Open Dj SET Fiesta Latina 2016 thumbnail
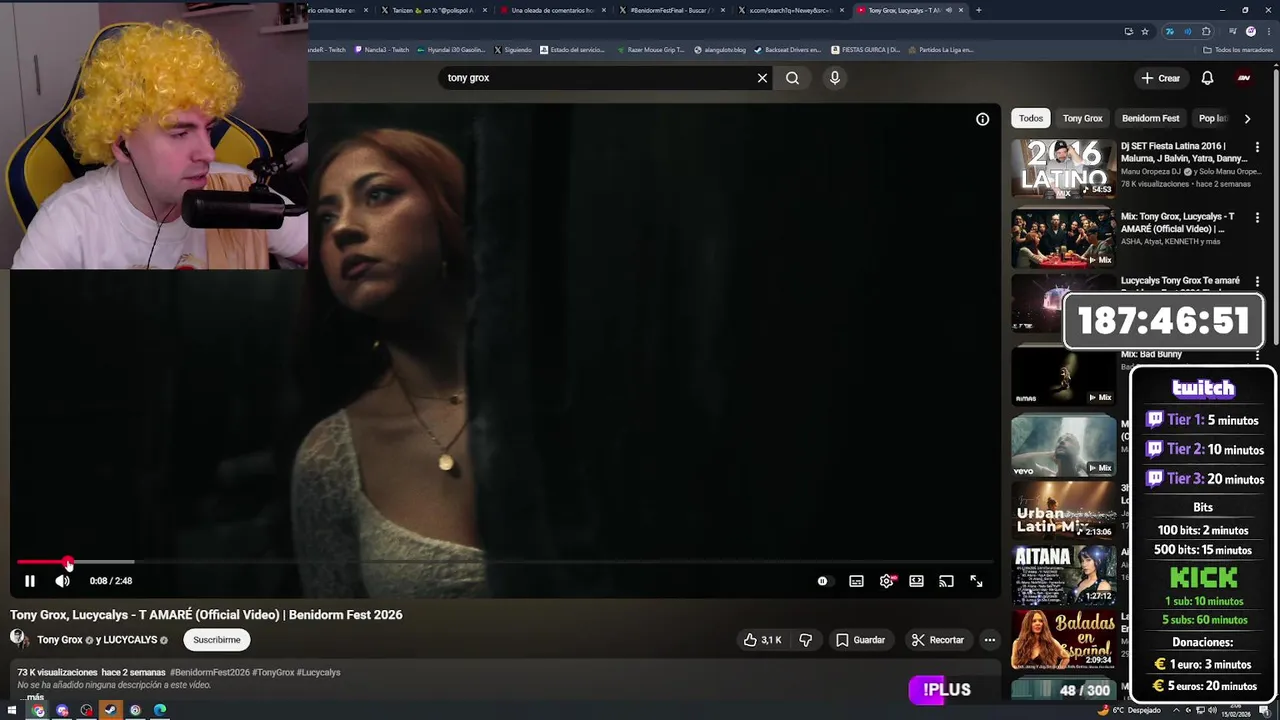This screenshot has width=1280, height=720. pyautogui.click(x=1063, y=168)
